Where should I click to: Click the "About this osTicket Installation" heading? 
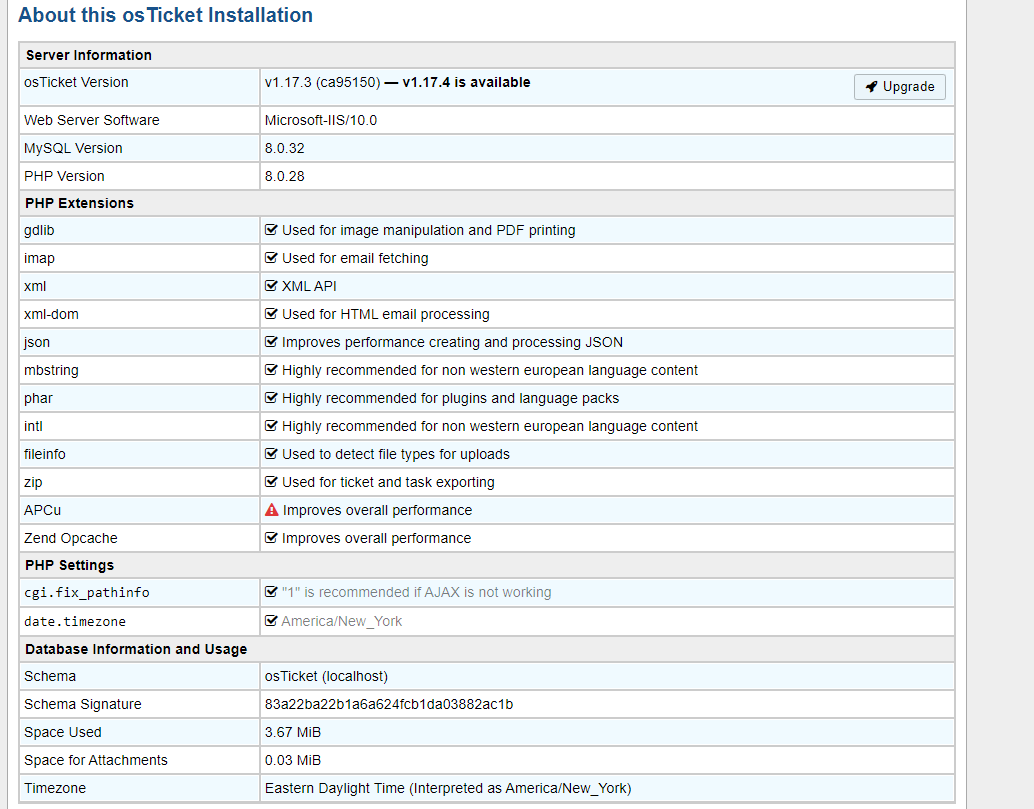(x=166, y=15)
